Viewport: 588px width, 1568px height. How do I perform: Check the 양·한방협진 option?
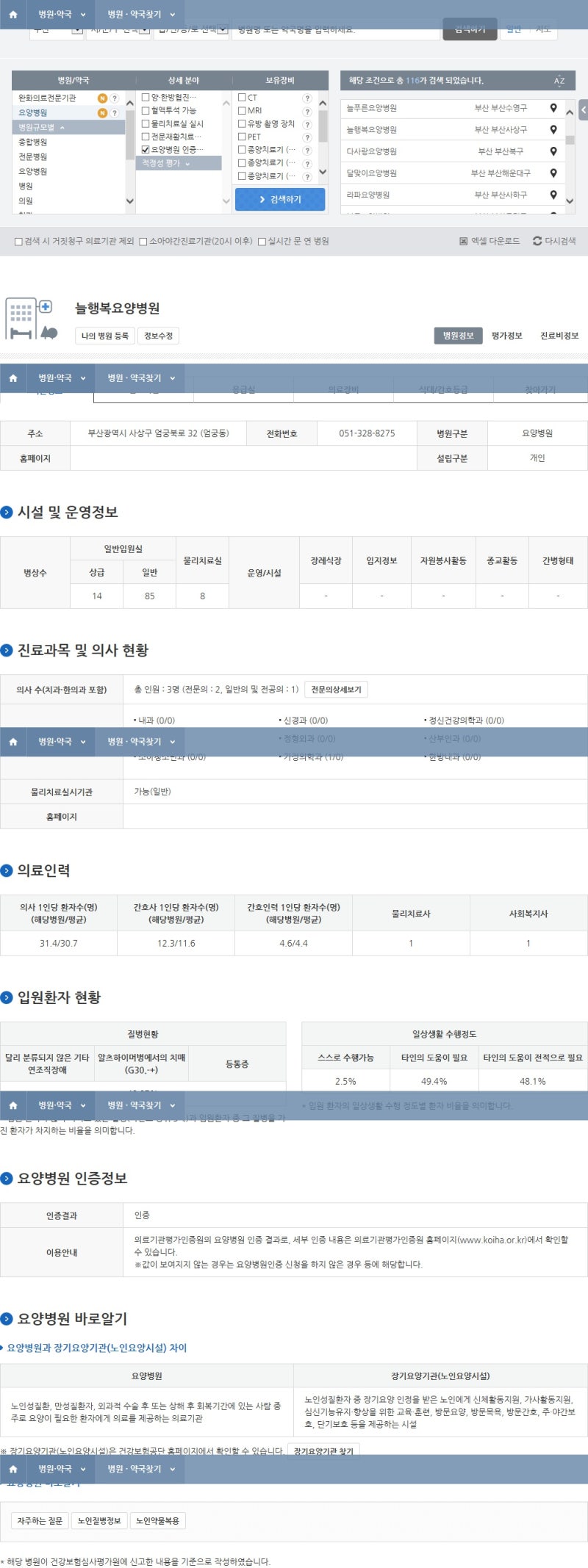coord(146,98)
